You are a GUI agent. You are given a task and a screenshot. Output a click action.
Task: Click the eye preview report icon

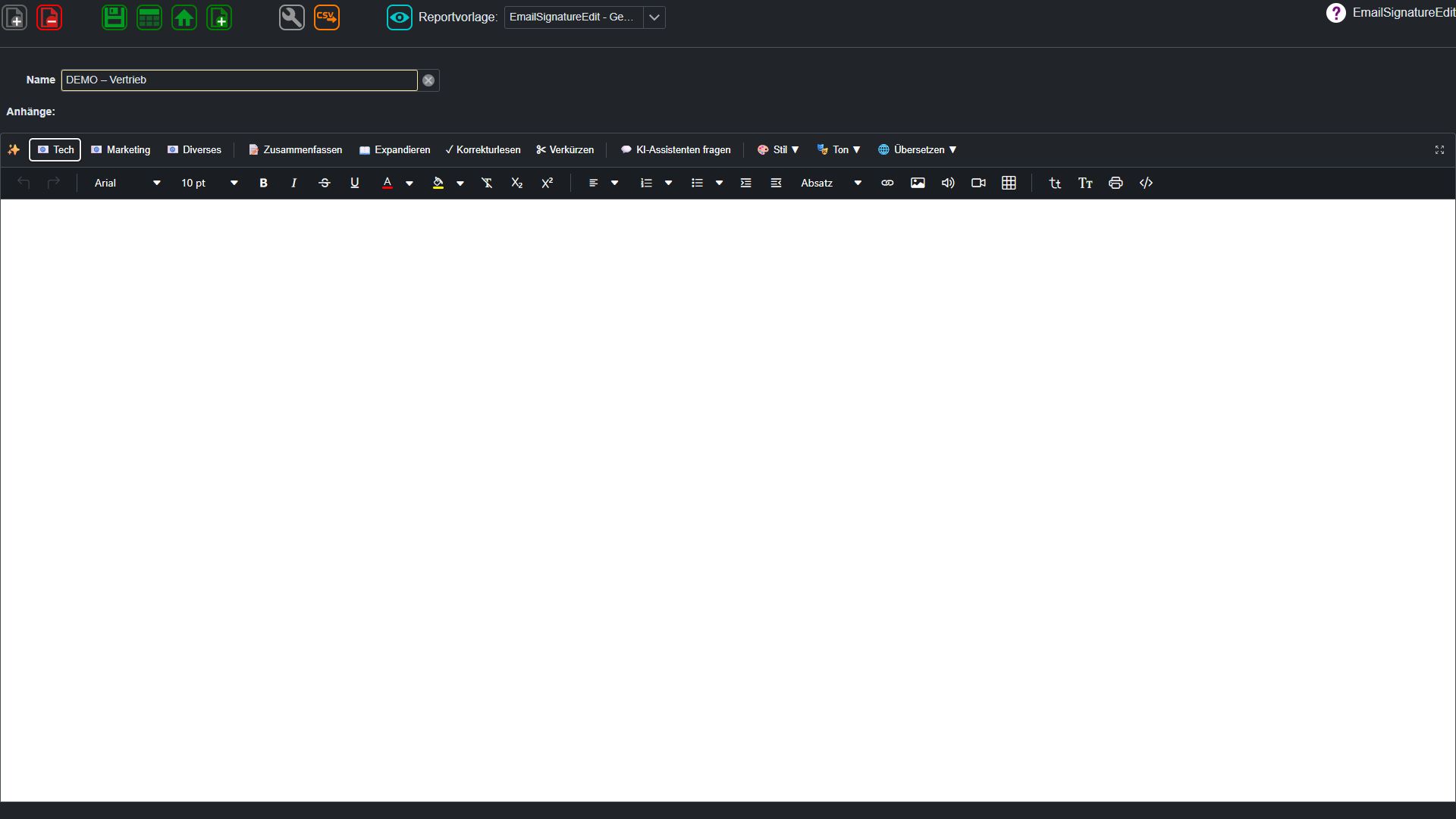point(400,17)
